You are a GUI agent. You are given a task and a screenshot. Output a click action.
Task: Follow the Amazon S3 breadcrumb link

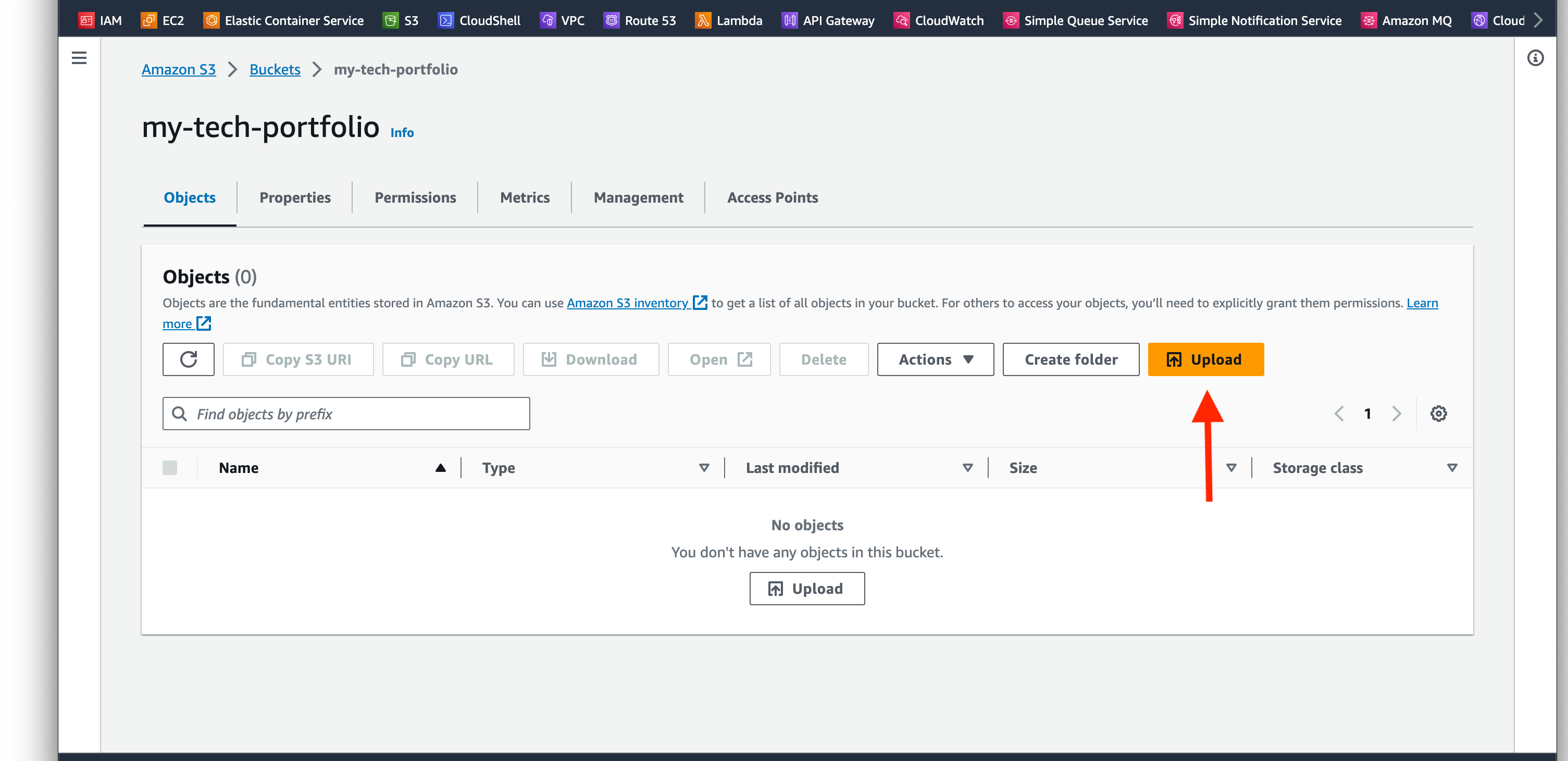(x=178, y=69)
